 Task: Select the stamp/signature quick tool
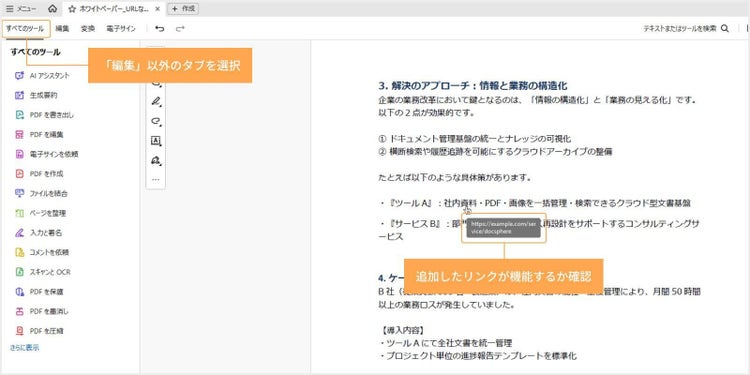(x=156, y=160)
